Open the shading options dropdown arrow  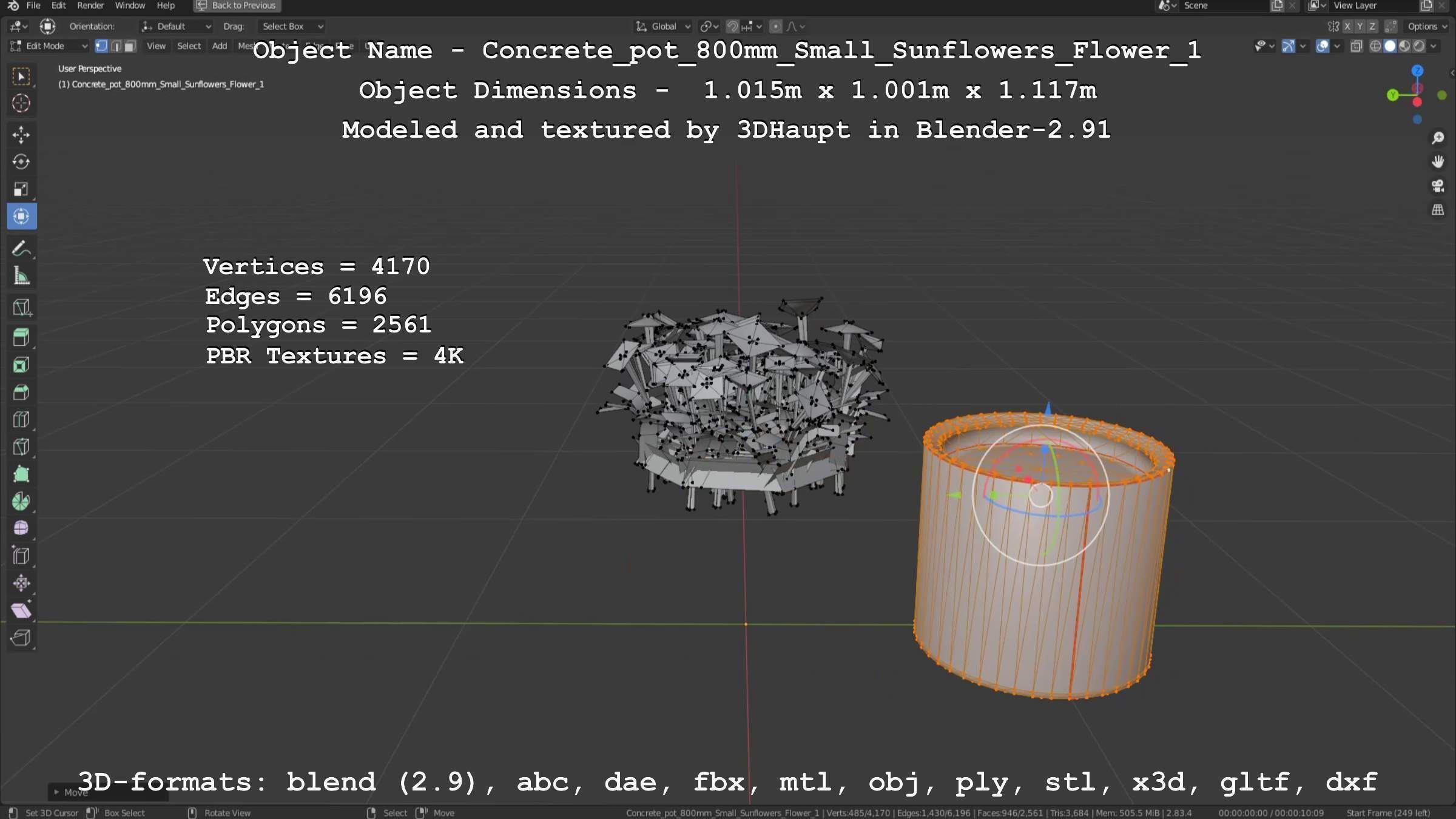(1434, 46)
